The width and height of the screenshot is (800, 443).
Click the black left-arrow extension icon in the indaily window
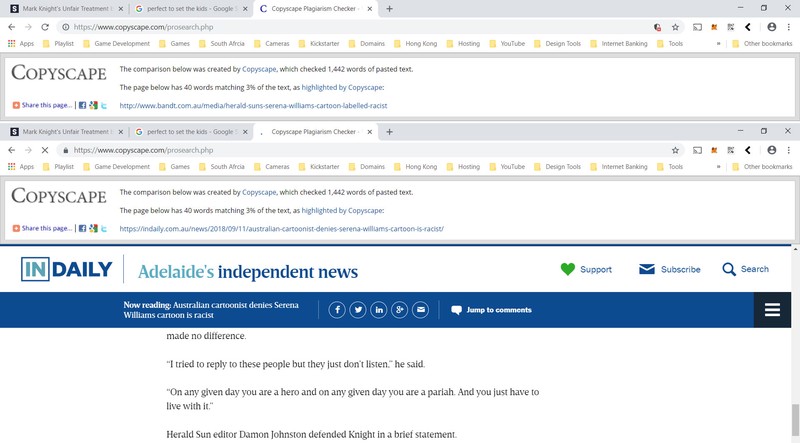point(747,150)
